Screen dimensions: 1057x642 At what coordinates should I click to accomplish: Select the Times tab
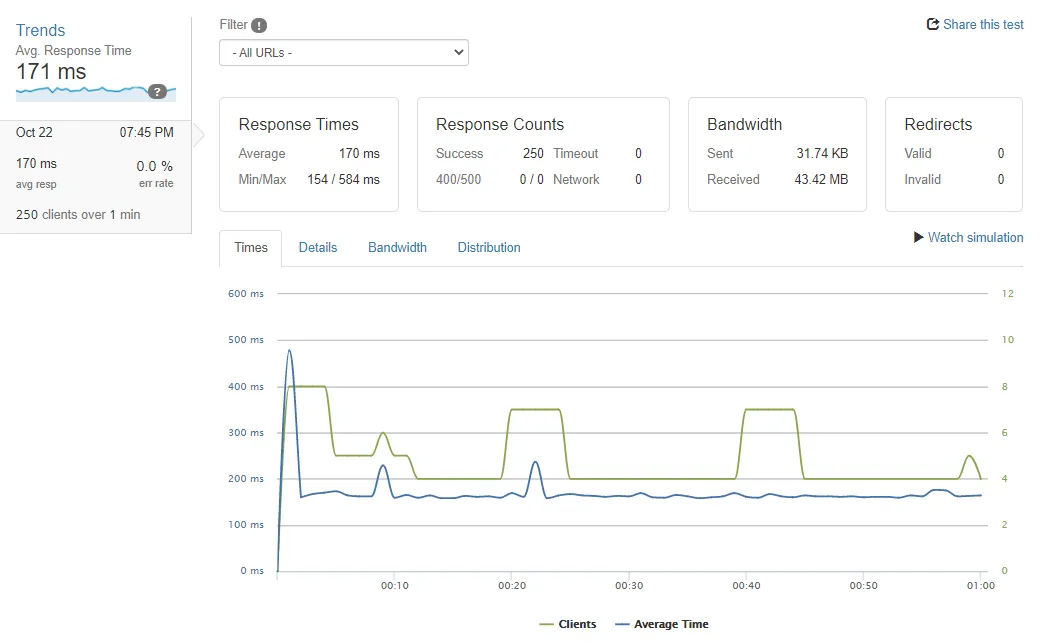click(249, 247)
